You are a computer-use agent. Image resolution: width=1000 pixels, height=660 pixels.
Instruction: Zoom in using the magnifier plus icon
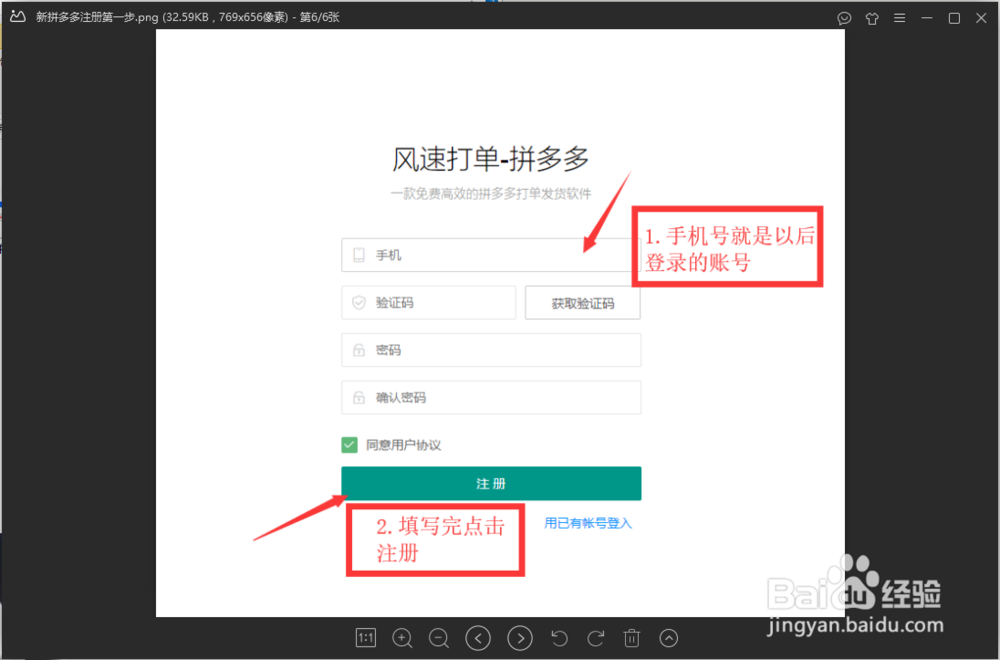[402, 638]
